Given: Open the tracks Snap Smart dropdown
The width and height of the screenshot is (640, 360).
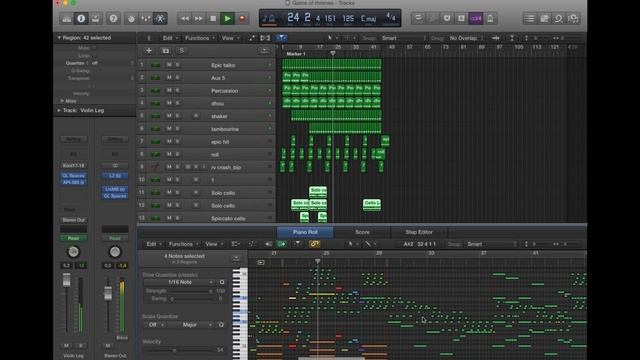Looking at the screenshot, I should tap(404, 38).
